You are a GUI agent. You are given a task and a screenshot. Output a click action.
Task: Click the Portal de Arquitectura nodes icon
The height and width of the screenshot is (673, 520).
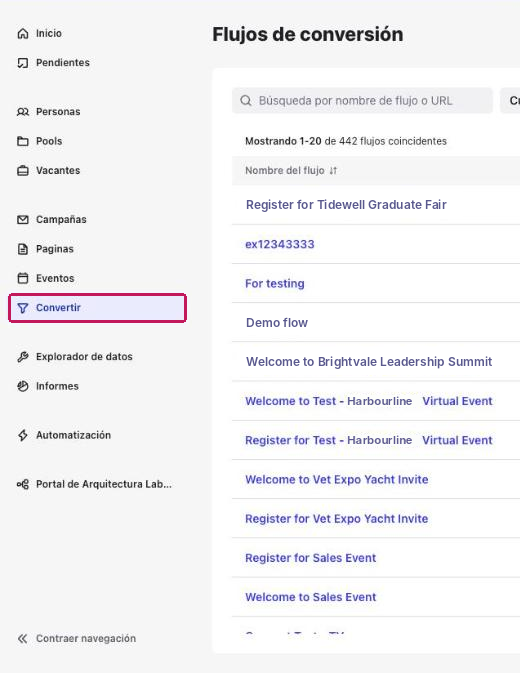coord(23,485)
